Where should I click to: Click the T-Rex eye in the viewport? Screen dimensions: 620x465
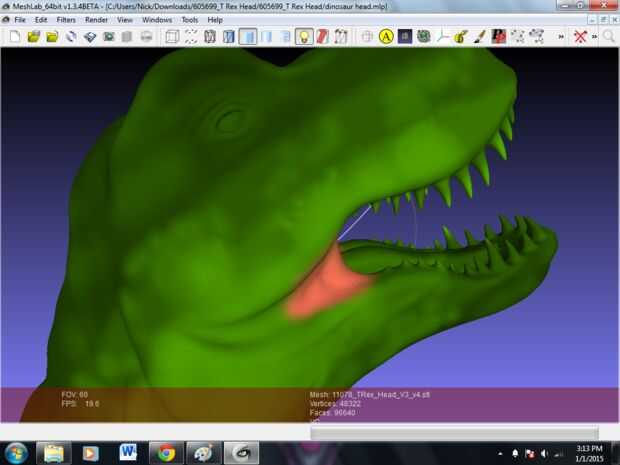point(230,120)
